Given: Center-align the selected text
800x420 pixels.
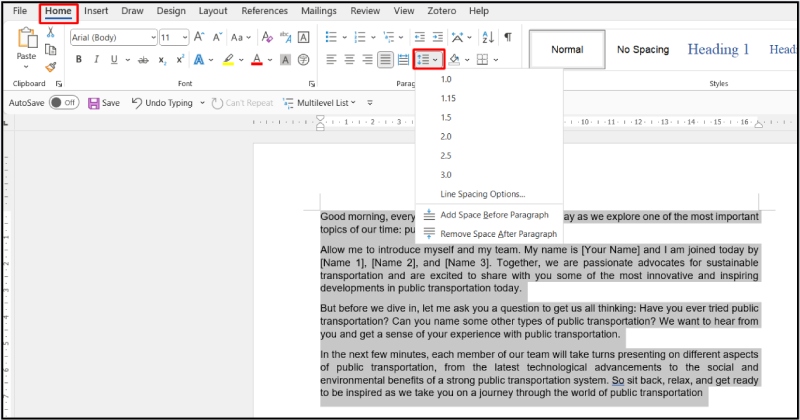Looking at the screenshot, I should pos(350,60).
